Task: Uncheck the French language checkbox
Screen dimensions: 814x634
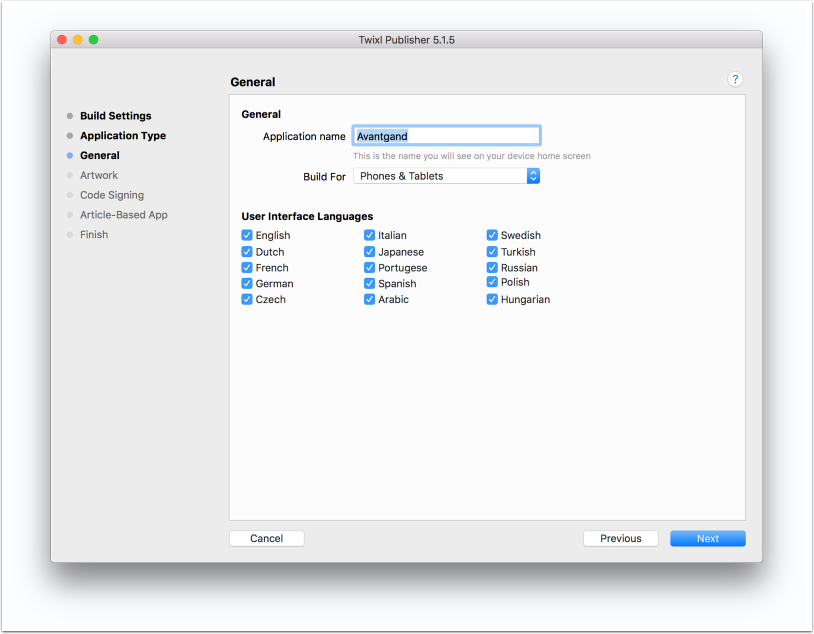Action: [x=247, y=268]
